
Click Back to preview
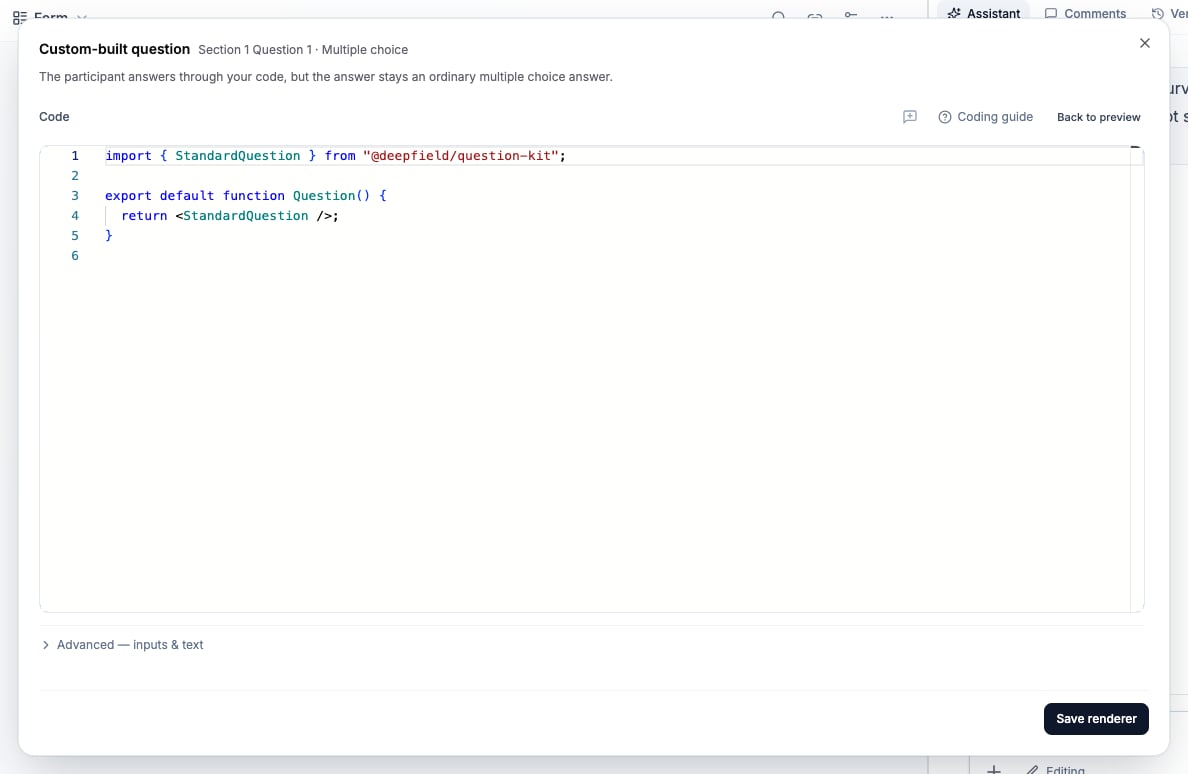[x=1098, y=117]
